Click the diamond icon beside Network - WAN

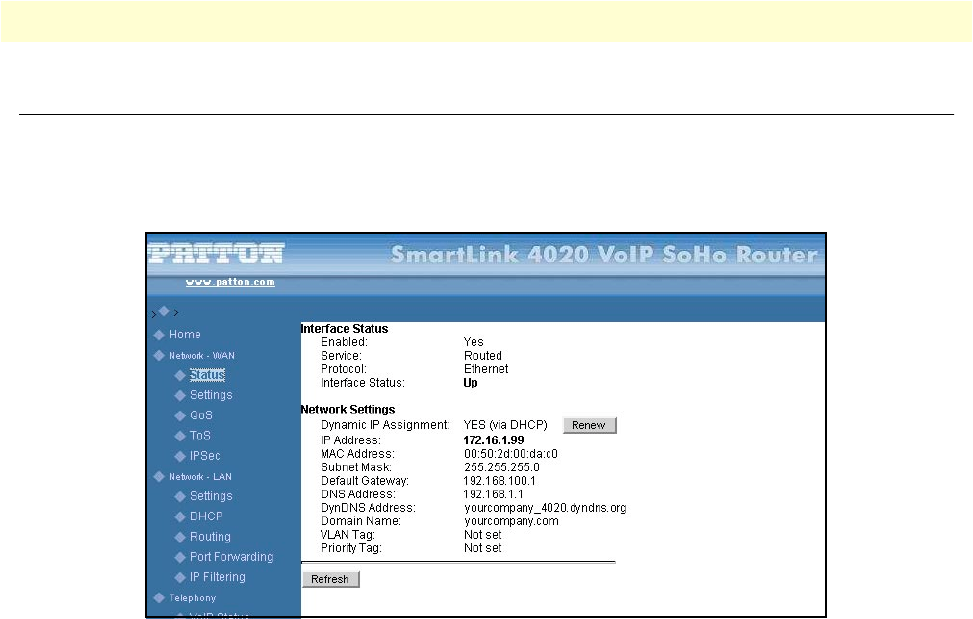(x=159, y=355)
